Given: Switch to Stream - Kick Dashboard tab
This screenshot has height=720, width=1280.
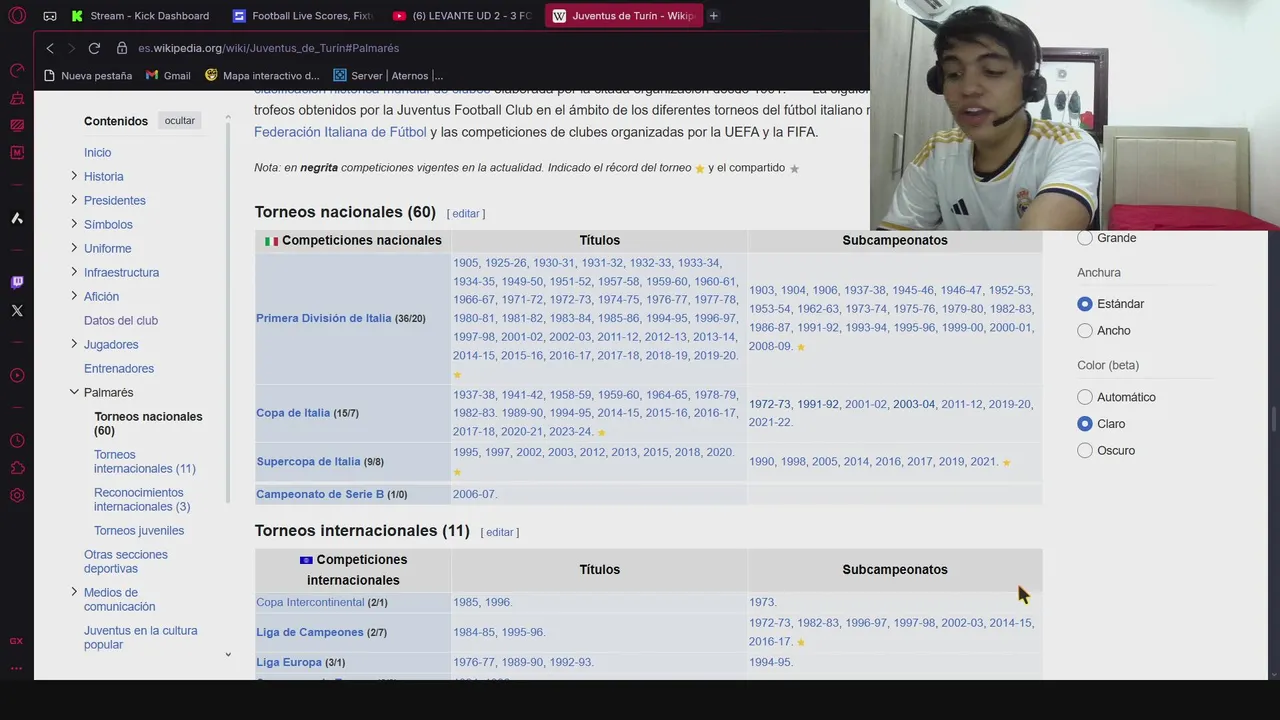Looking at the screenshot, I should coord(140,16).
